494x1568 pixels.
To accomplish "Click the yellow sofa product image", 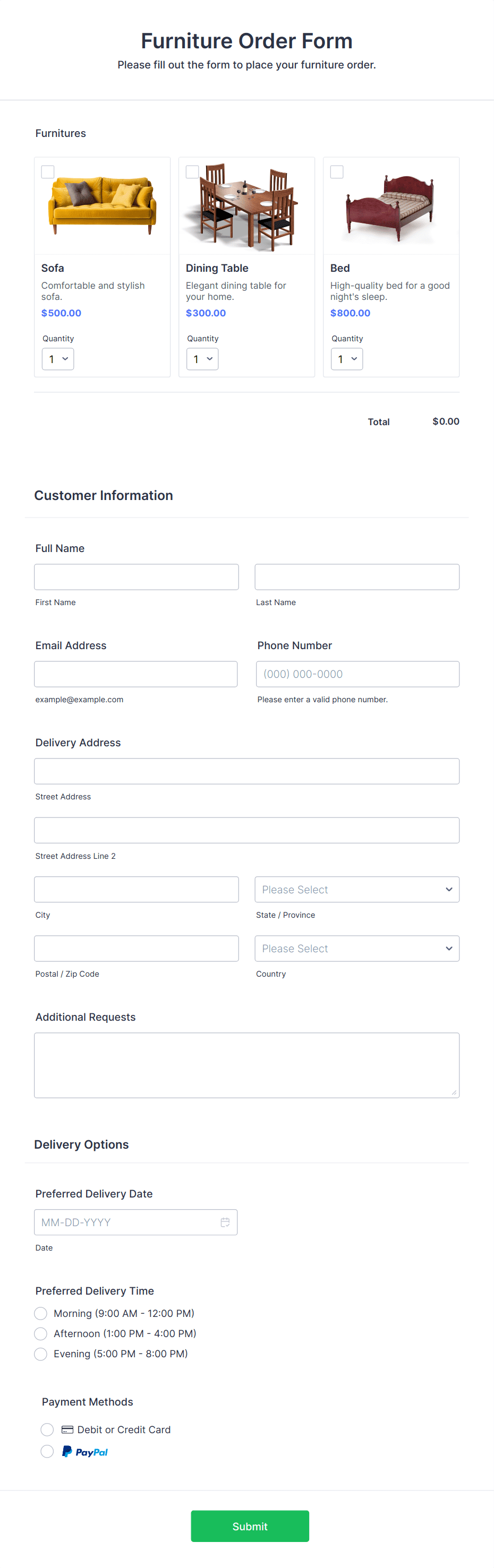I will click(103, 205).
